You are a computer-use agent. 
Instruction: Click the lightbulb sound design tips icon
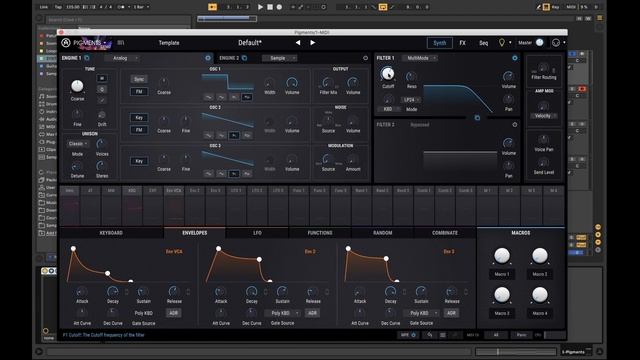tap(502, 42)
